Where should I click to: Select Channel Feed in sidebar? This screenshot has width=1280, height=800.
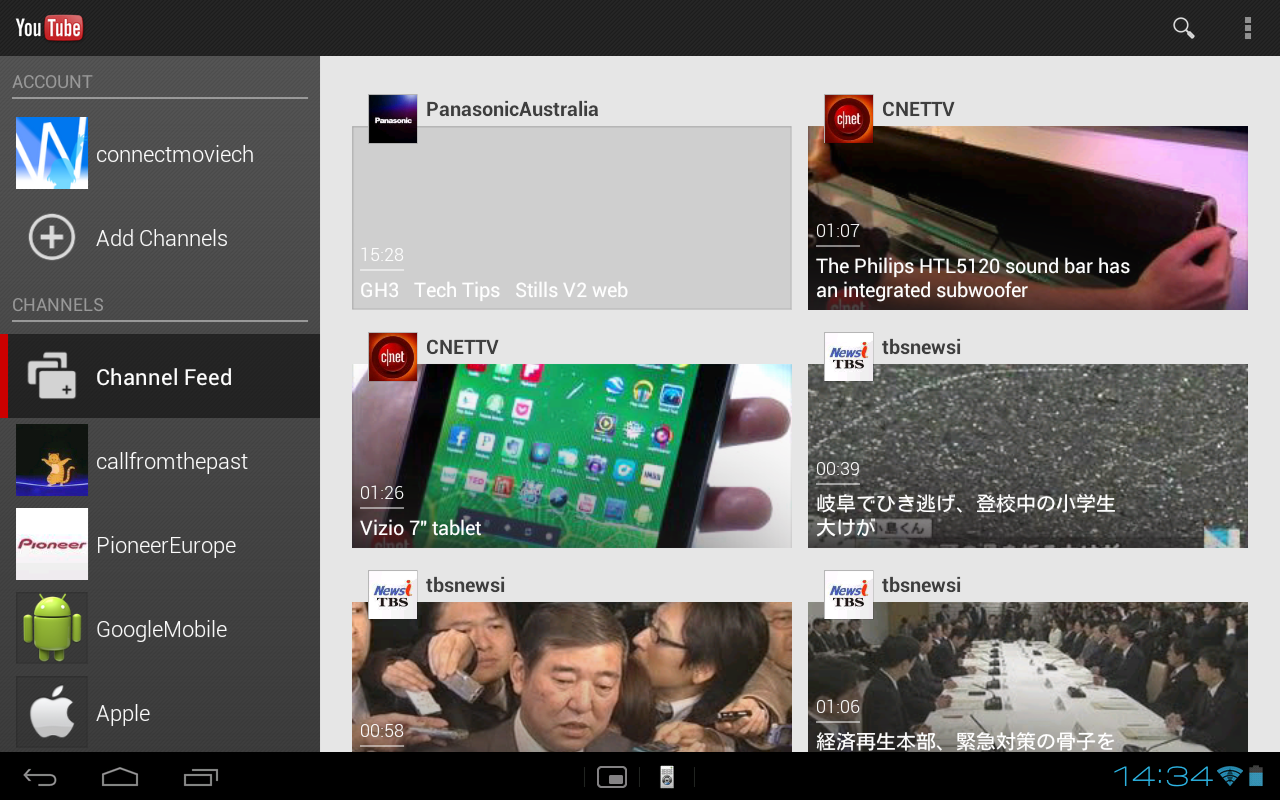click(x=160, y=376)
